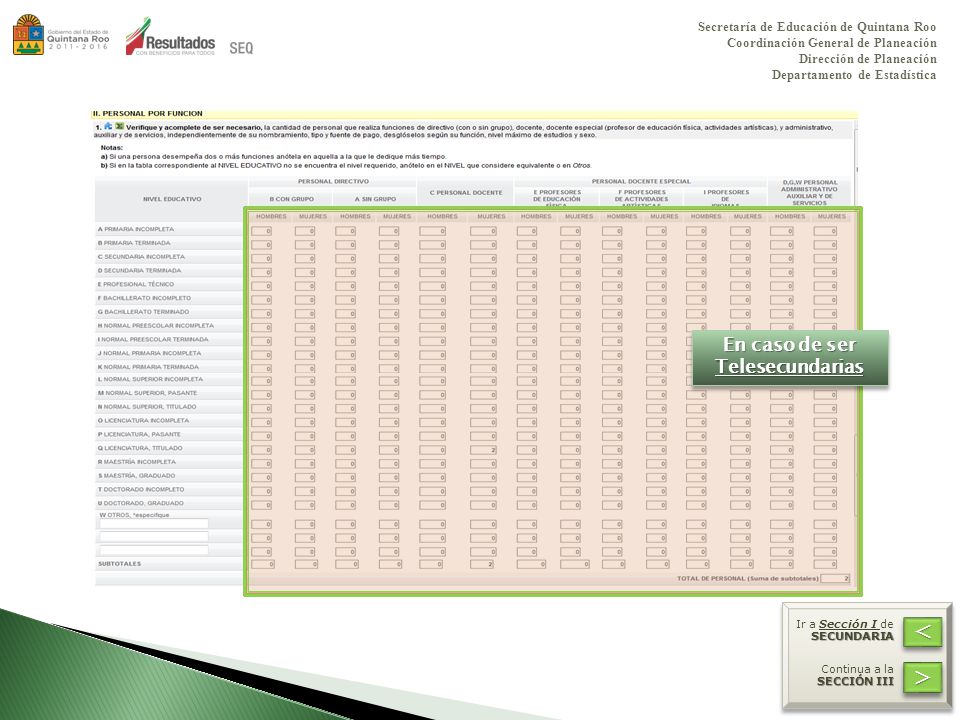Click the 'Q LICENCIATURA, TITULADO' row label
This screenshot has width=960, height=720.
(140, 448)
